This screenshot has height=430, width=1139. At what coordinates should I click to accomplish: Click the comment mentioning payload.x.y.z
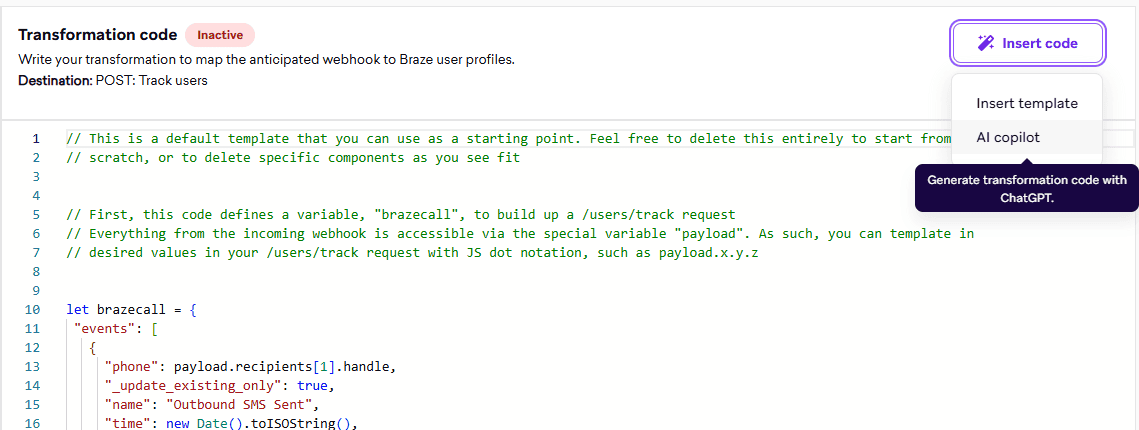[x=412, y=253]
